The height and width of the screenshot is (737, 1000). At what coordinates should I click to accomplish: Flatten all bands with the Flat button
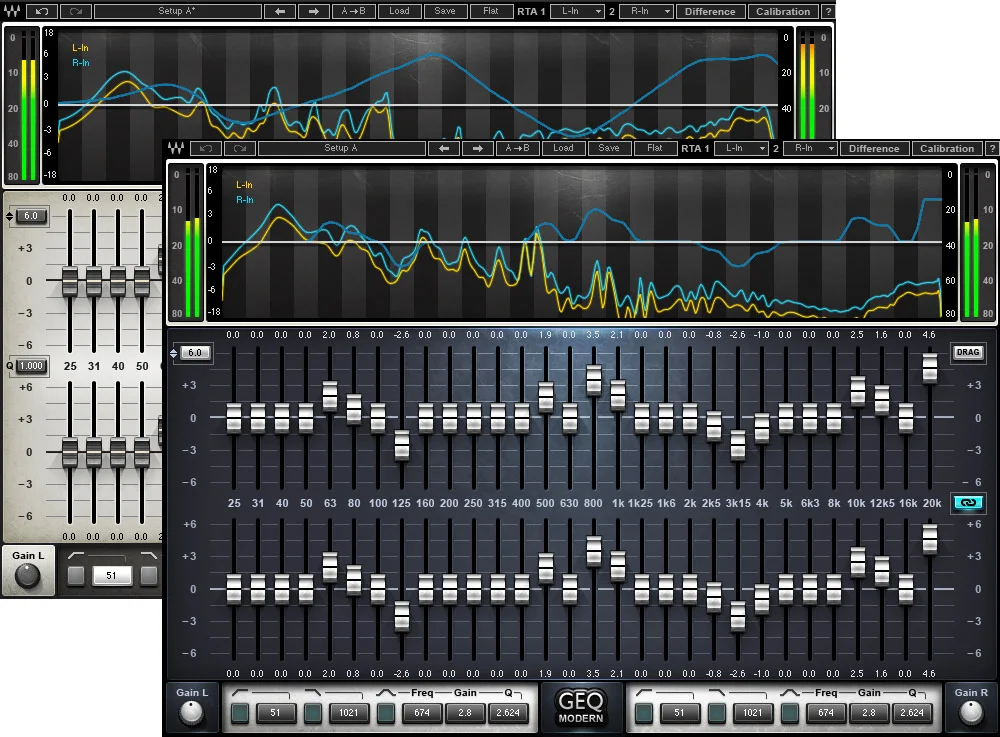click(x=655, y=147)
